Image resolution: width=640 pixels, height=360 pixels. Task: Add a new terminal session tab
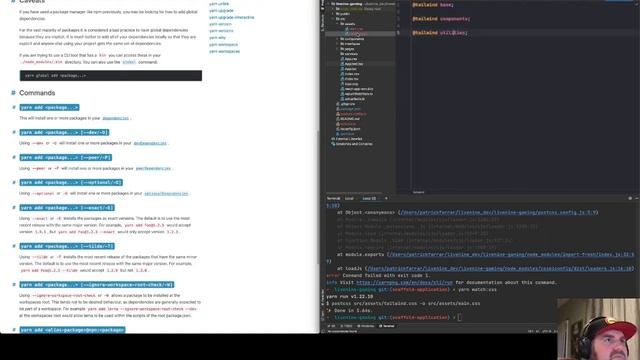(x=386, y=198)
